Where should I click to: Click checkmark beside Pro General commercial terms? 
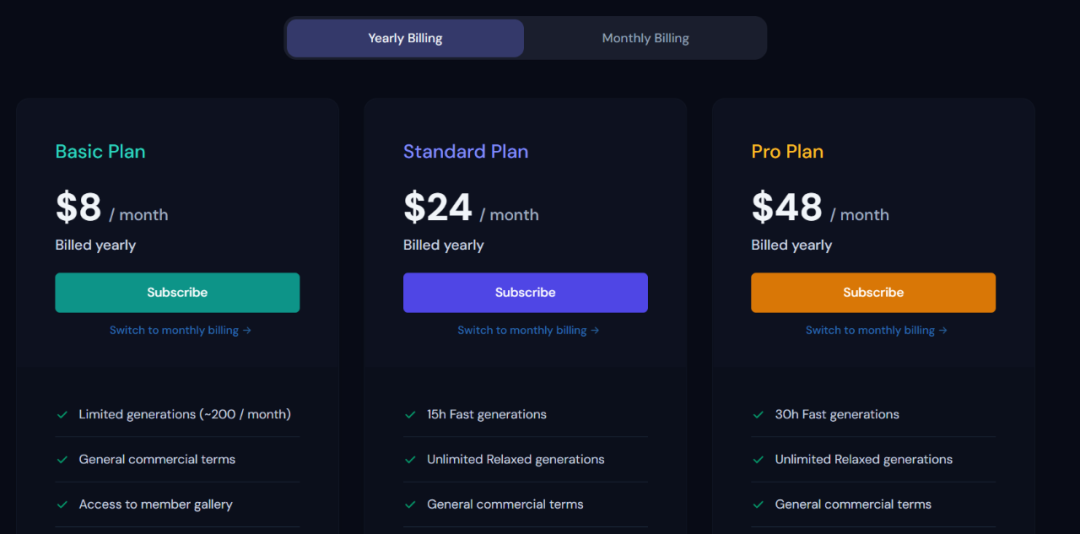tap(758, 504)
